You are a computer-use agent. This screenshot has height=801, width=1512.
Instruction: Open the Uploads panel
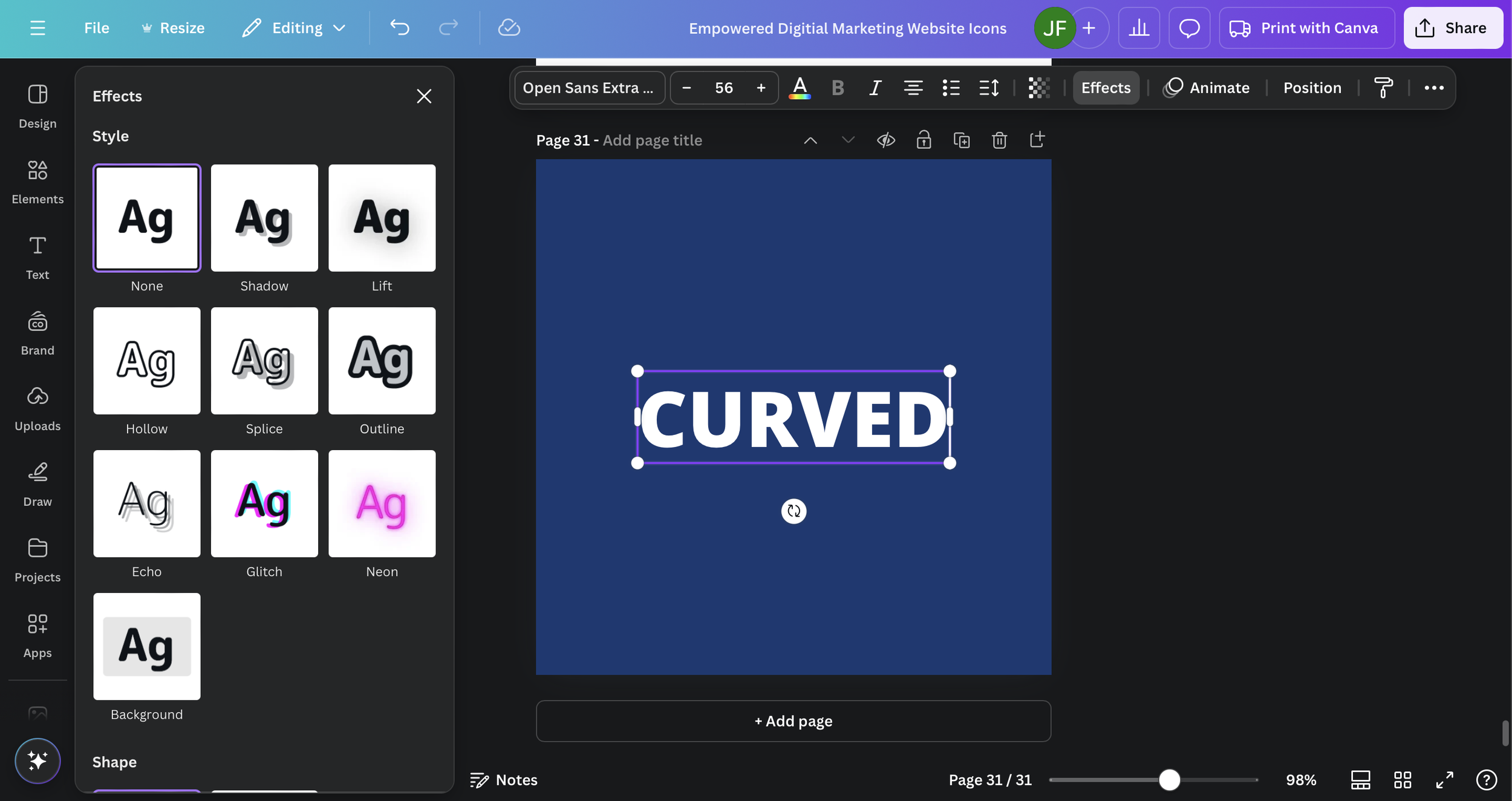(37, 408)
